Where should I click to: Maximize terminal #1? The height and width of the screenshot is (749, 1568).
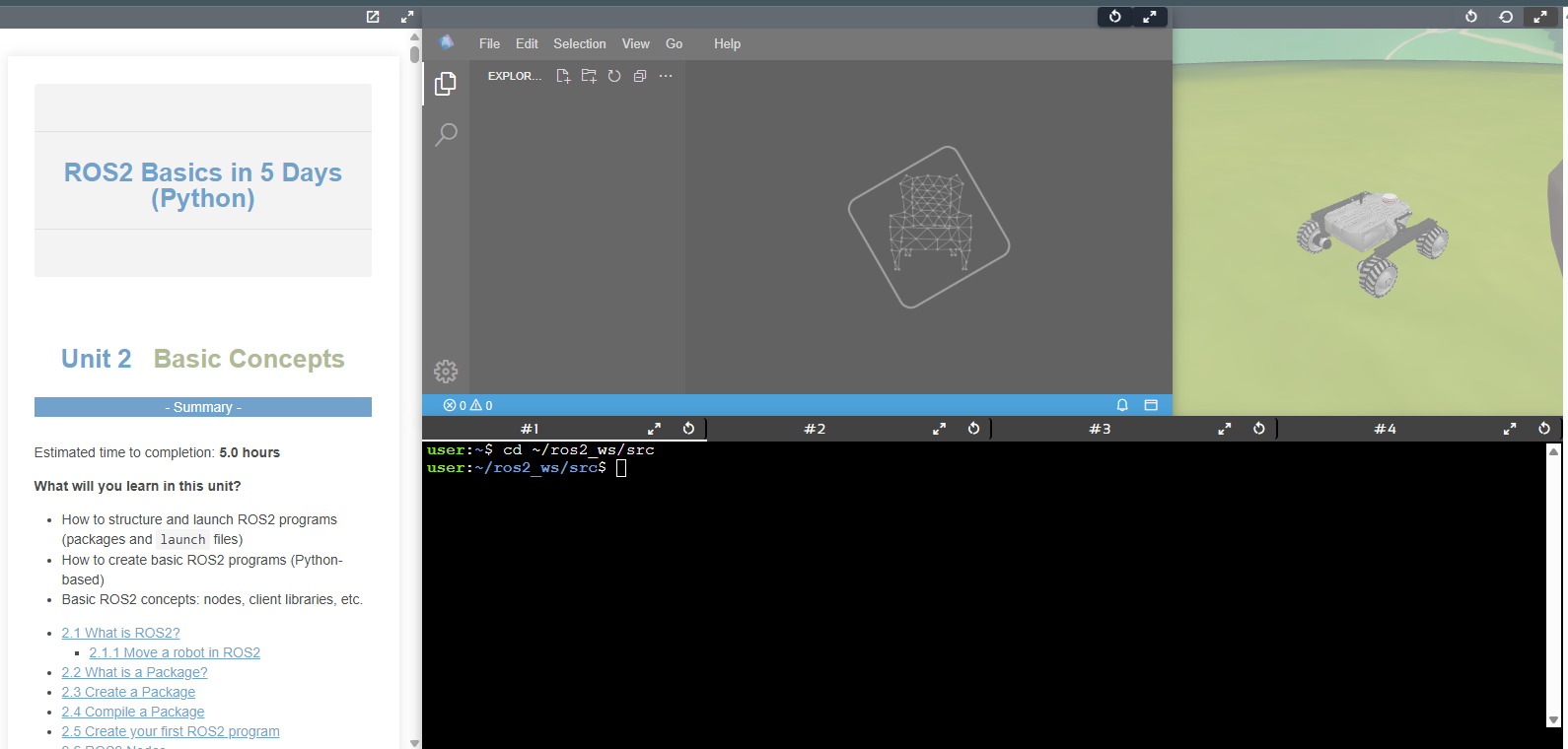coord(654,429)
